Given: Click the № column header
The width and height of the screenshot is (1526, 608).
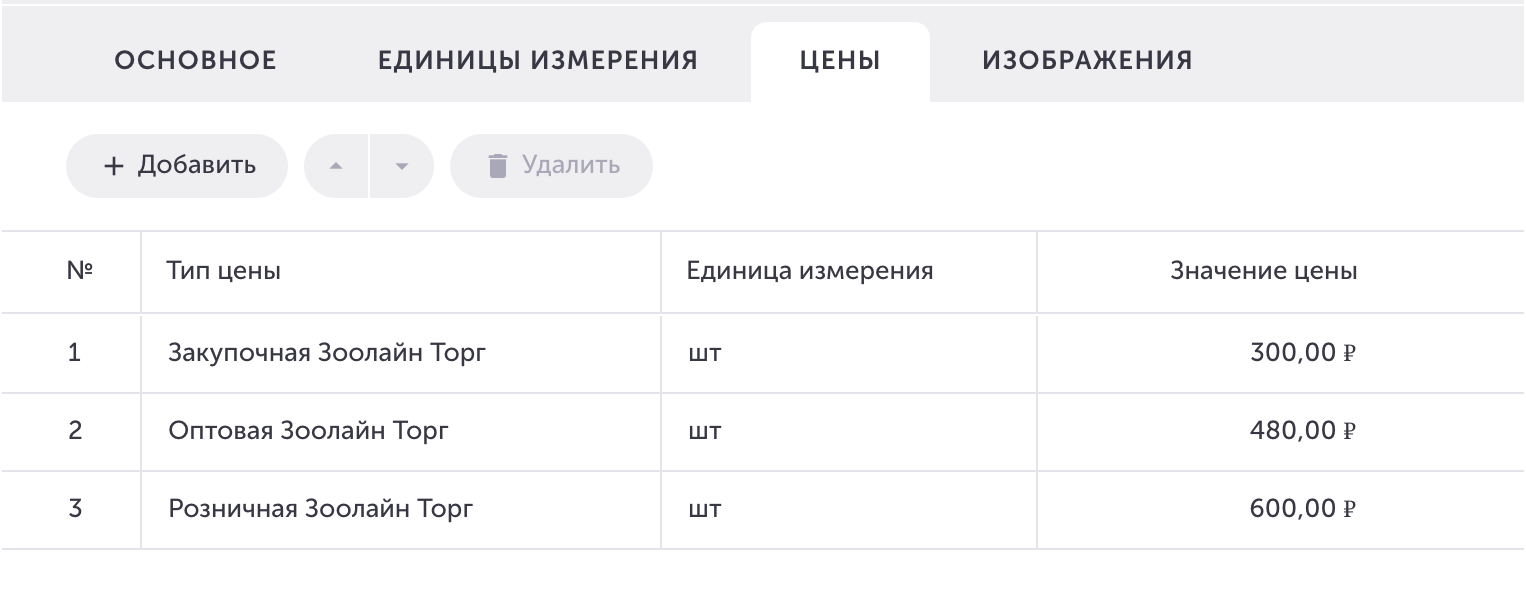Looking at the screenshot, I should [x=80, y=271].
